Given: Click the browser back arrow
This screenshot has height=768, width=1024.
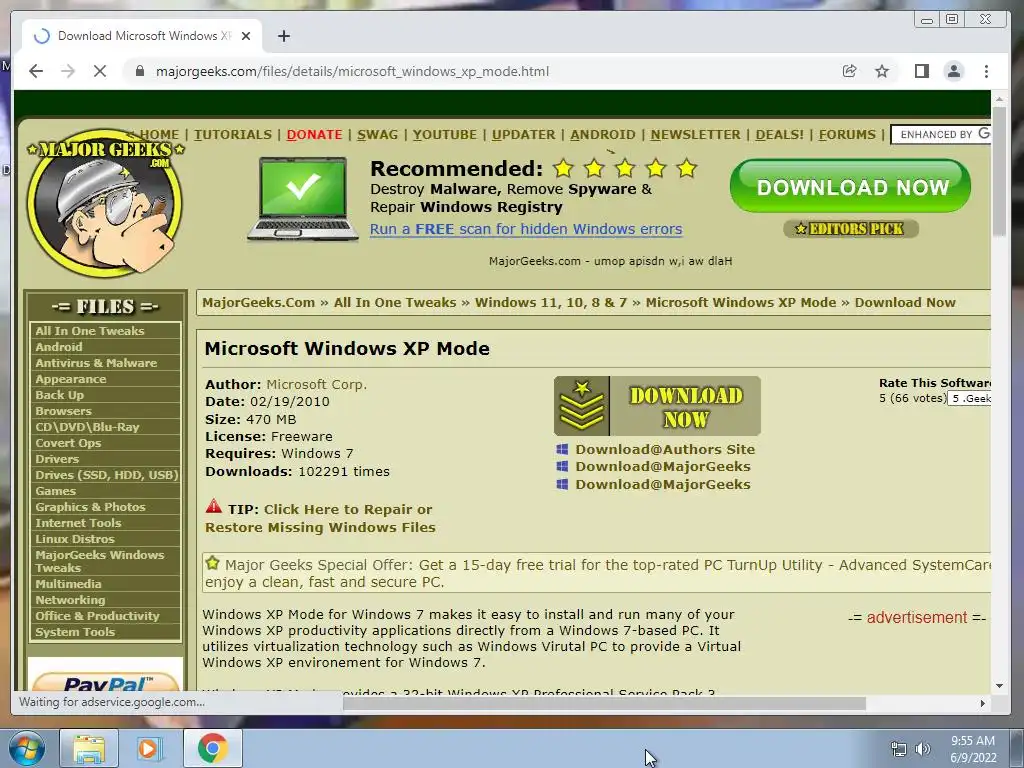Looking at the screenshot, I should pos(36,71).
